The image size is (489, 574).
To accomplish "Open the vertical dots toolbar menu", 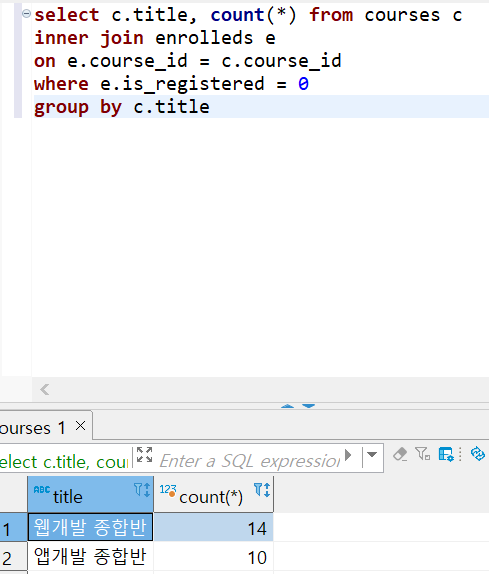I will click(x=460, y=454).
